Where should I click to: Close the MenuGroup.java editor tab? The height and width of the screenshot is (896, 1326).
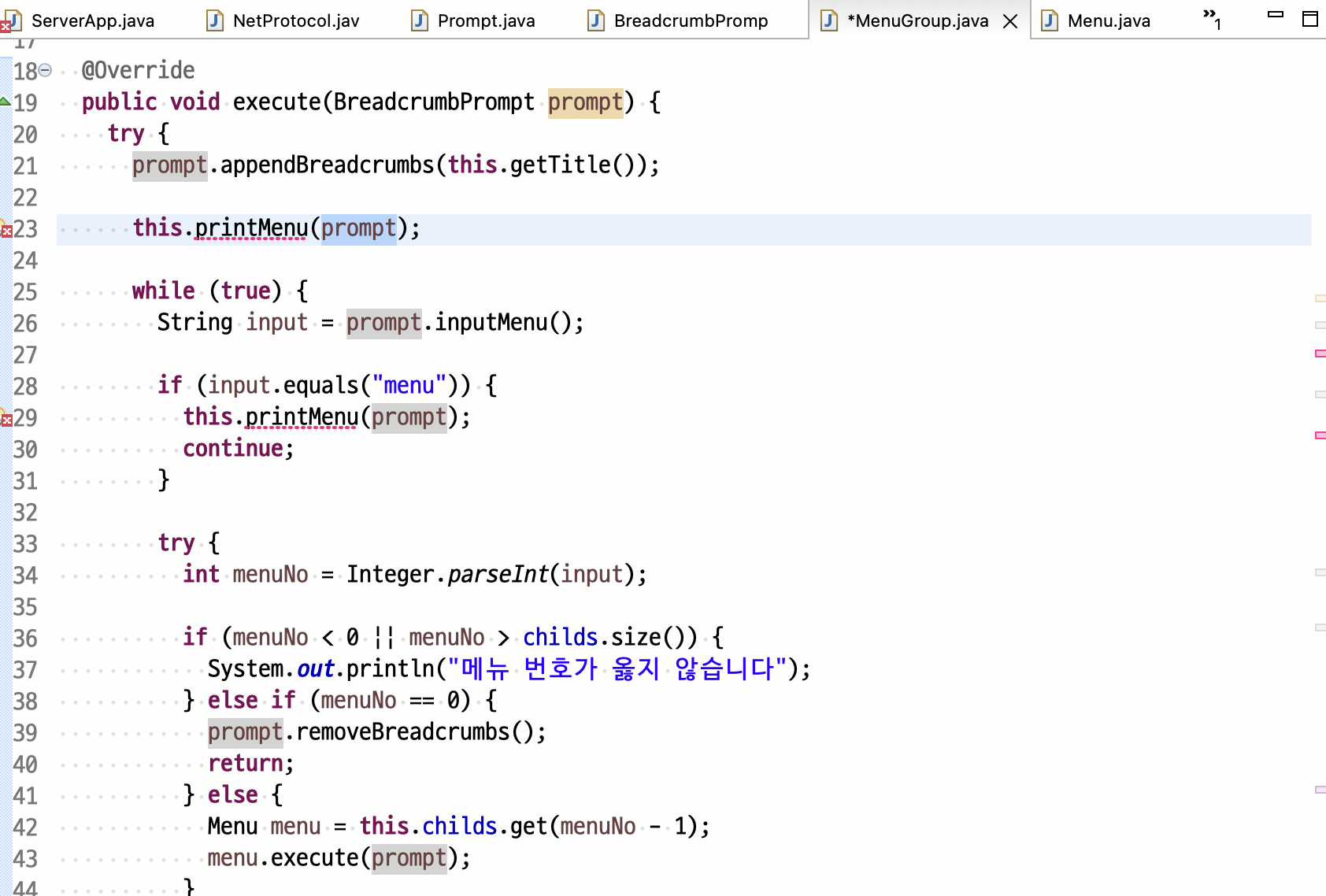coord(1010,21)
